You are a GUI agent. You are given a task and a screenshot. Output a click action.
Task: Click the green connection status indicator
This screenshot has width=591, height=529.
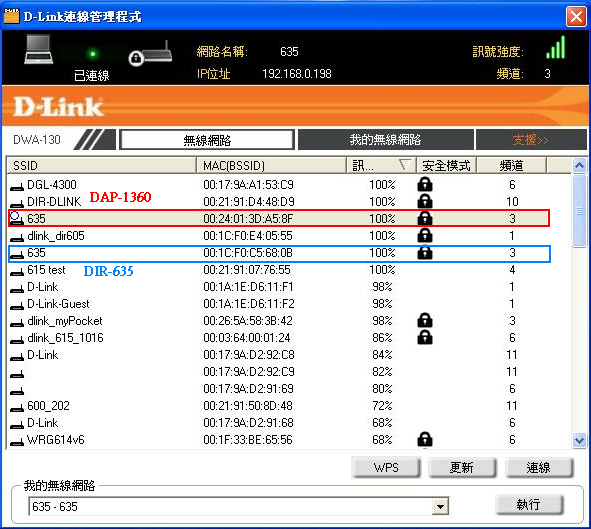(93, 54)
